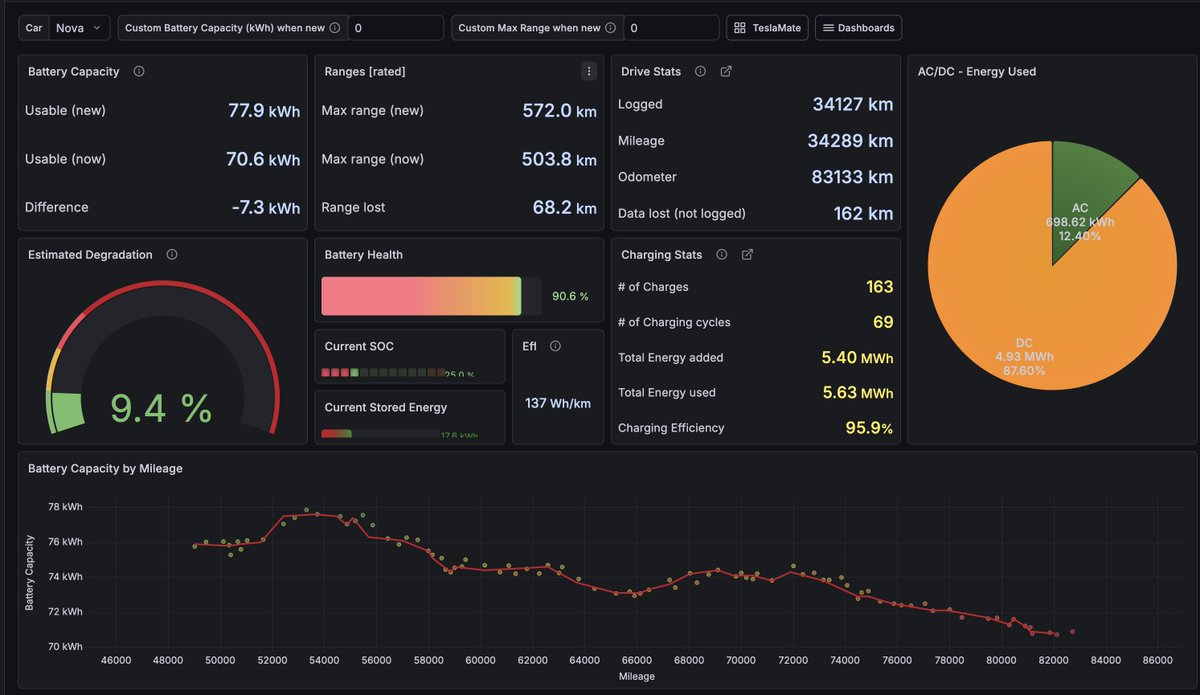Open the Ranges [rated] panel kebab menu

pos(589,71)
